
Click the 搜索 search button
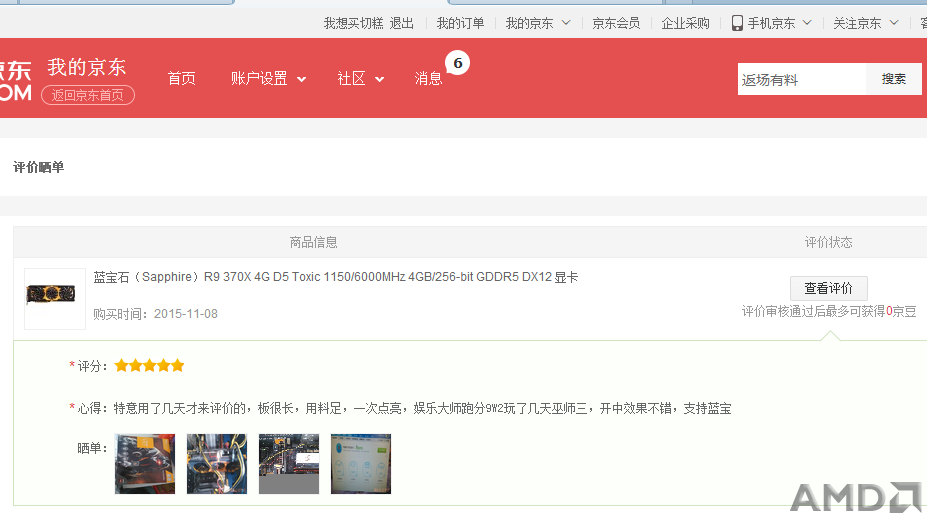893,79
